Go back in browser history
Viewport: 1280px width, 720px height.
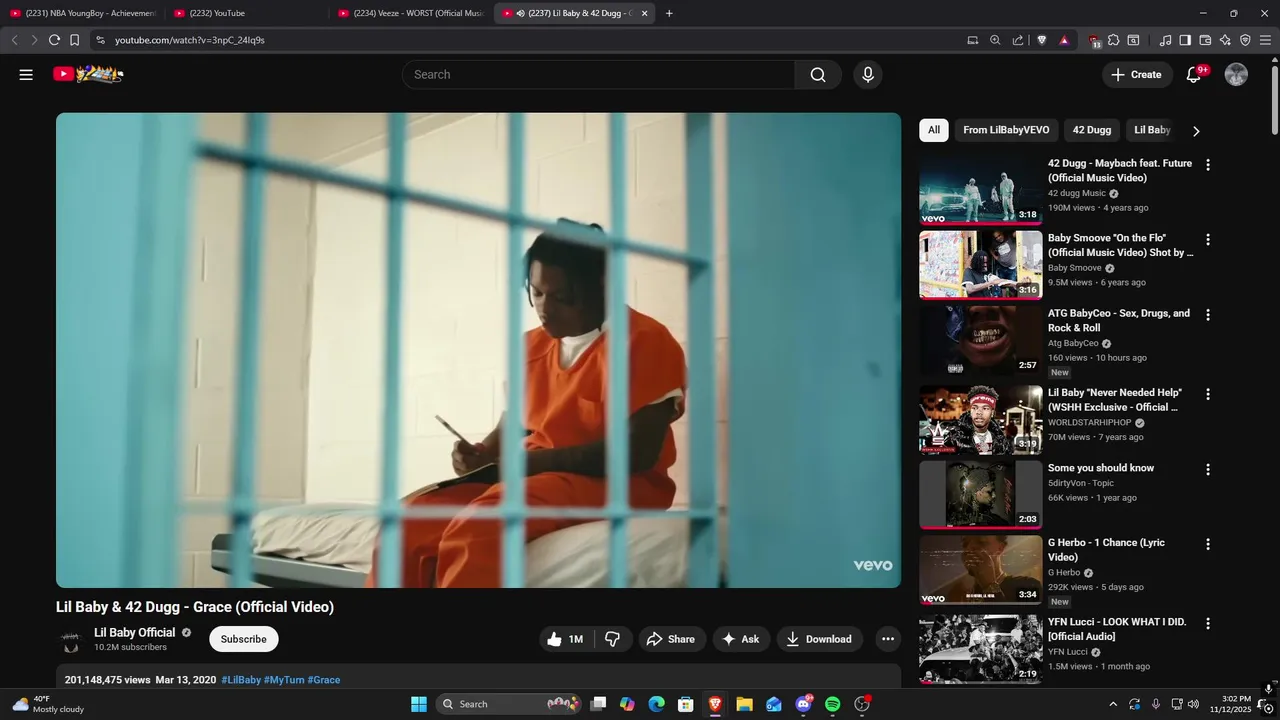coord(14,40)
